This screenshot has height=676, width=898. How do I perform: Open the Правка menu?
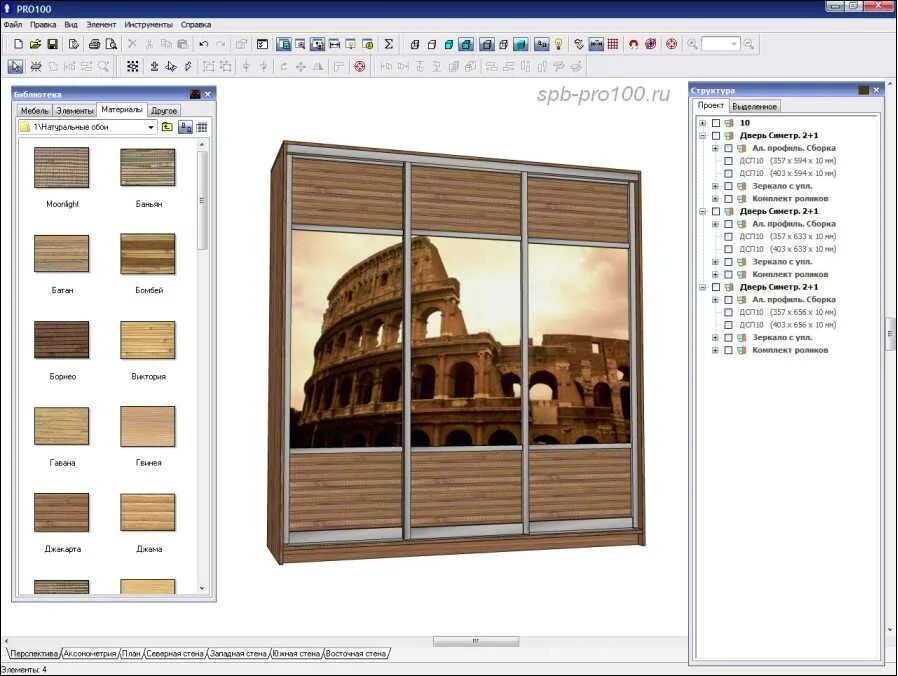click(43, 25)
